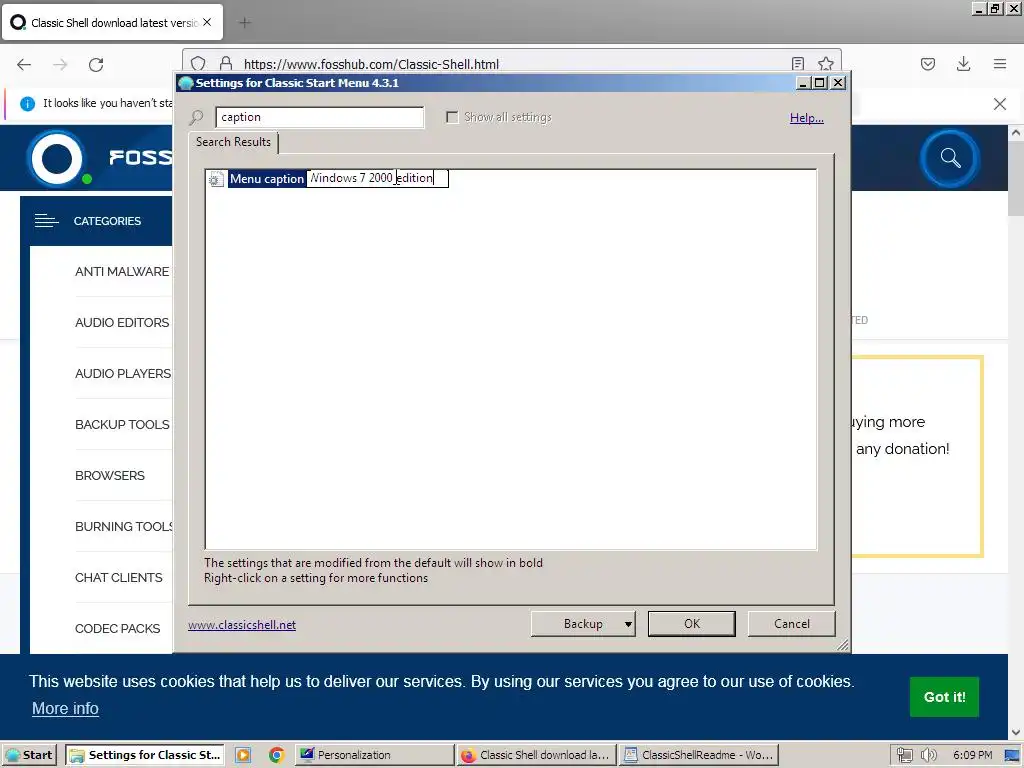This screenshot has height=768, width=1024.
Task: Click the settings search box containing caption
Action: [319, 117]
